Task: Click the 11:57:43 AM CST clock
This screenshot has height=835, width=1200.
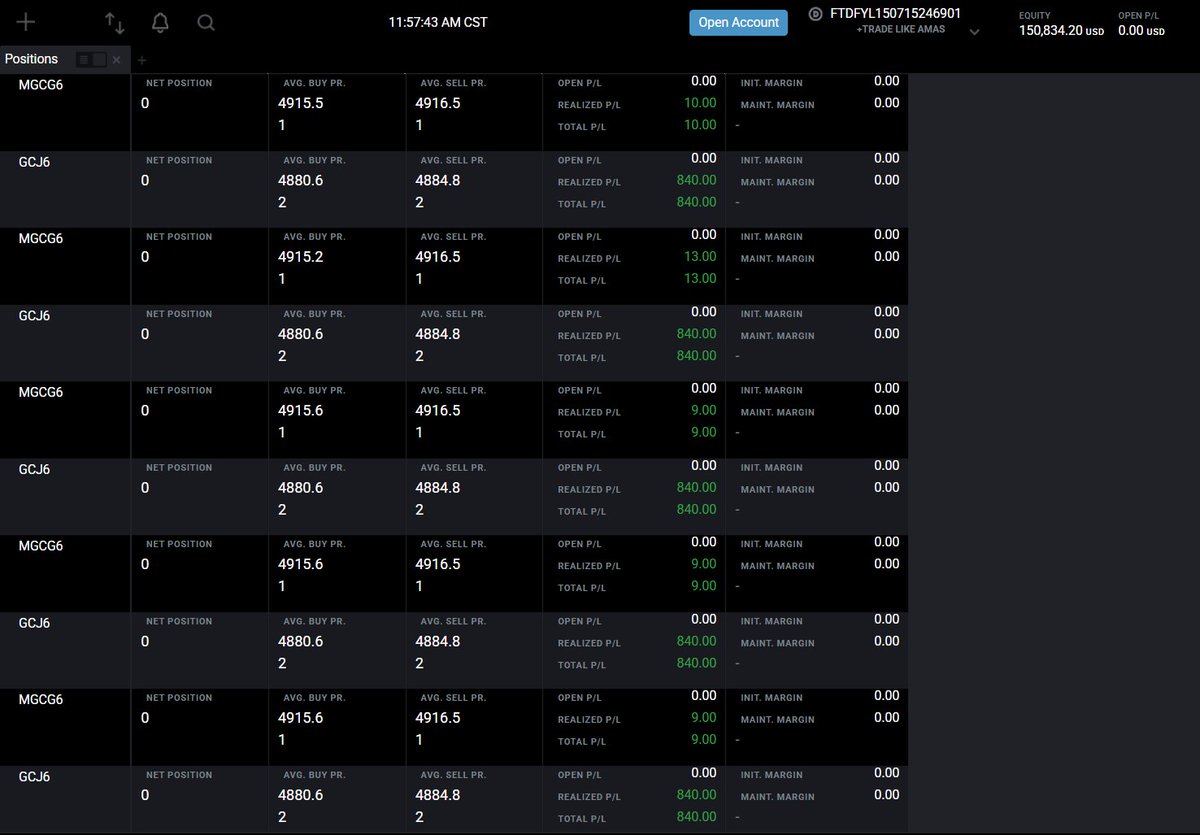Action: tap(438, 22)
